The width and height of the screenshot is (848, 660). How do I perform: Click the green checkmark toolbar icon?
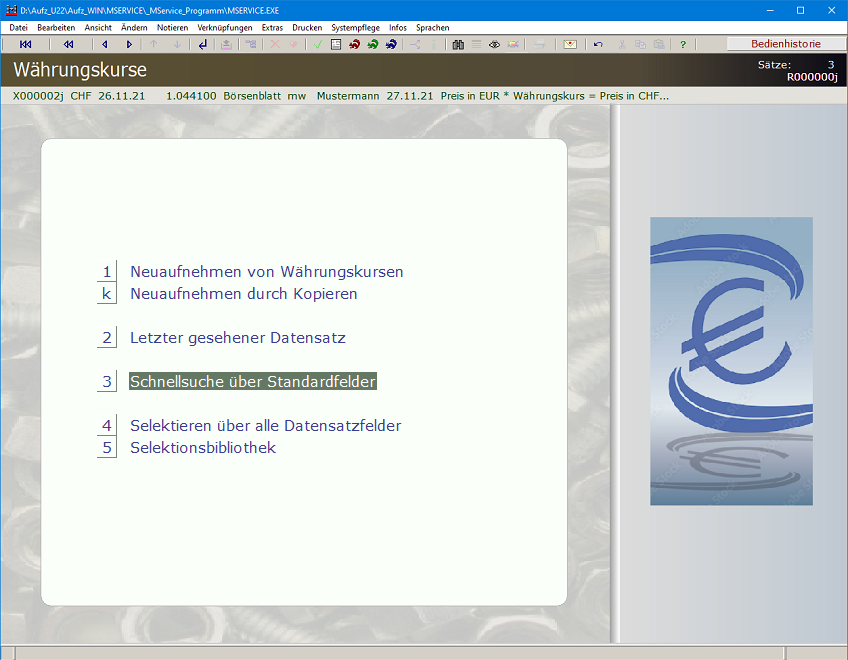pyautogui.click(x=318, y=45)
